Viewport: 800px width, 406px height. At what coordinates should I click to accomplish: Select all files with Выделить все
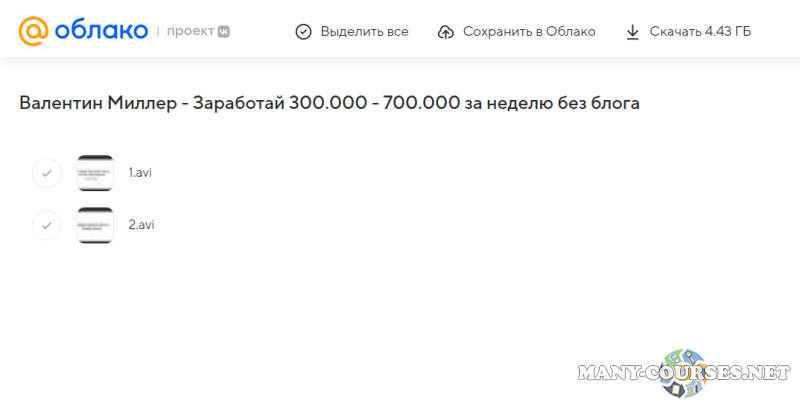tap(364, 32)
